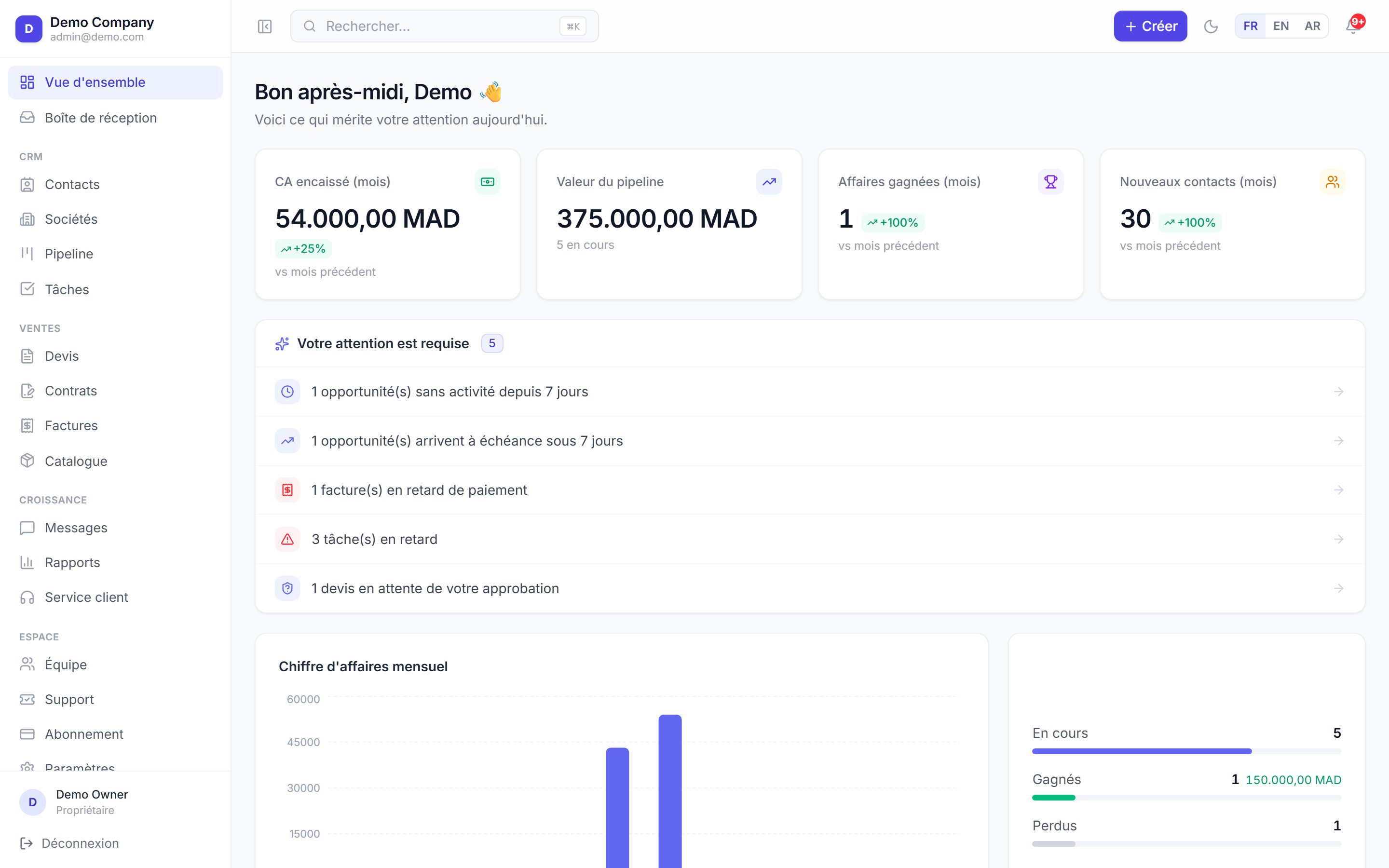Go to Contacts page

pos(115,185)
